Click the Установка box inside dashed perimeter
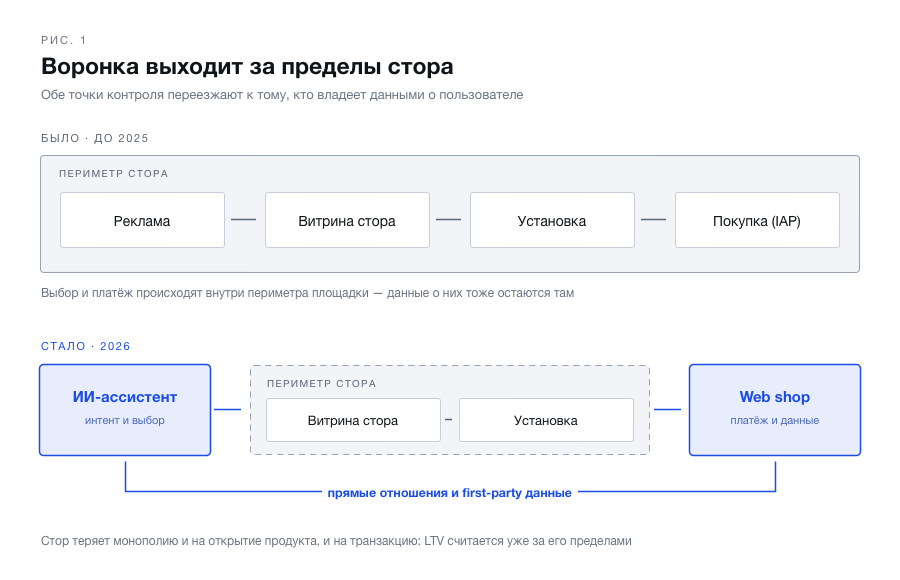Viewport: 900px width, 580px height. coord(546,420)
